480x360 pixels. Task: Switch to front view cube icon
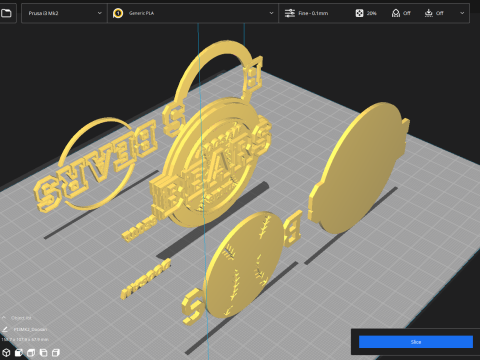(x=19, y=352)
